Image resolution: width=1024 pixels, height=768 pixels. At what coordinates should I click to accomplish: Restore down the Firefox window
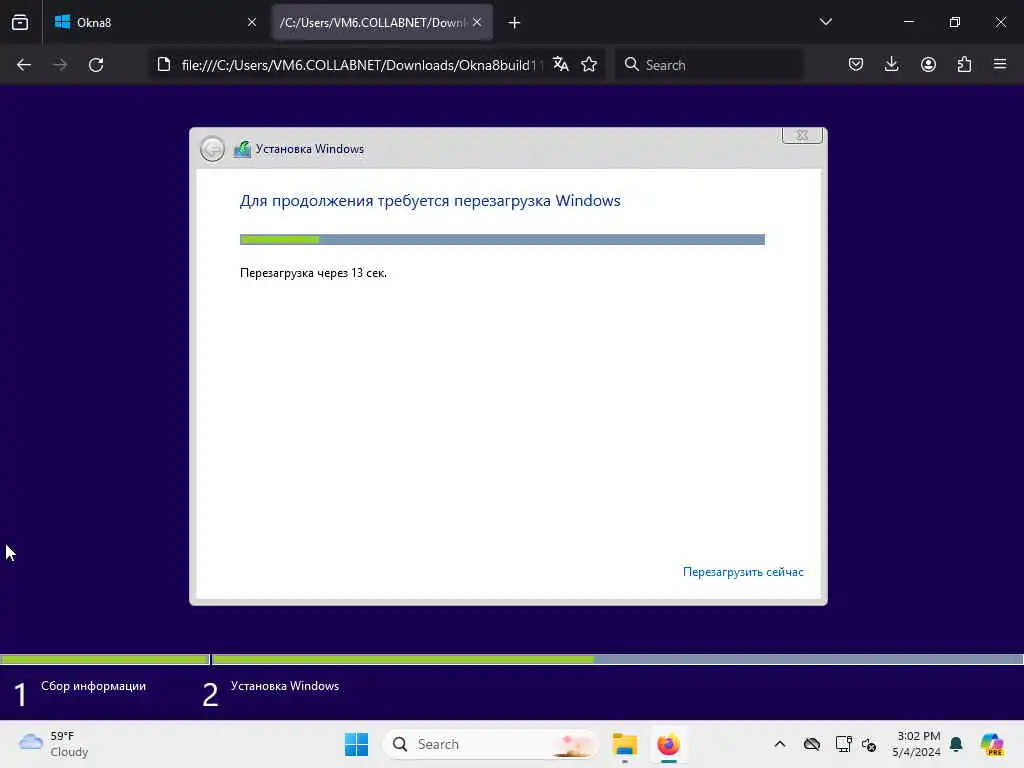(955, 22)
